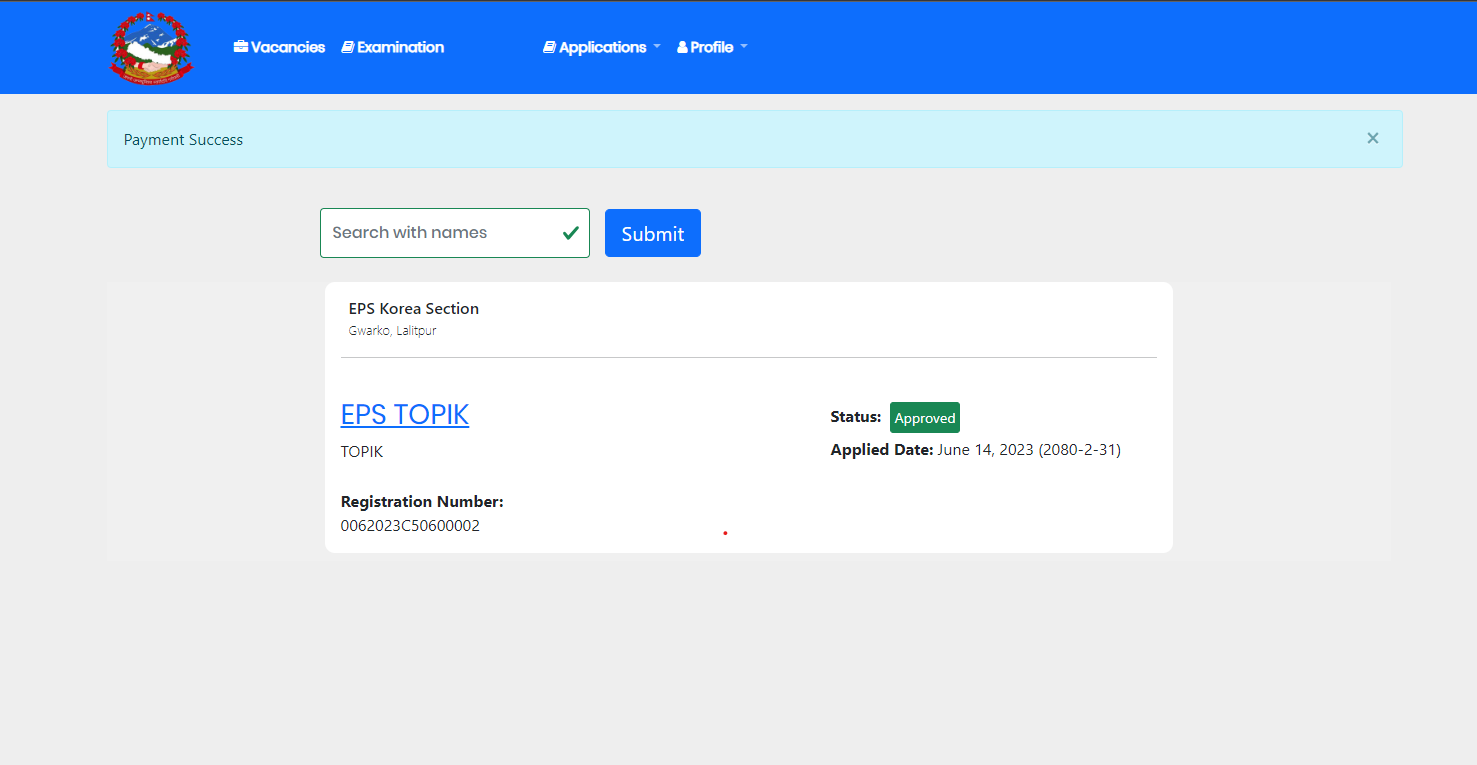Image resolution: width=1477 pixels, height=765 pixels.
Task: Click the user icon beside Profile
Action: click(682, 47)
